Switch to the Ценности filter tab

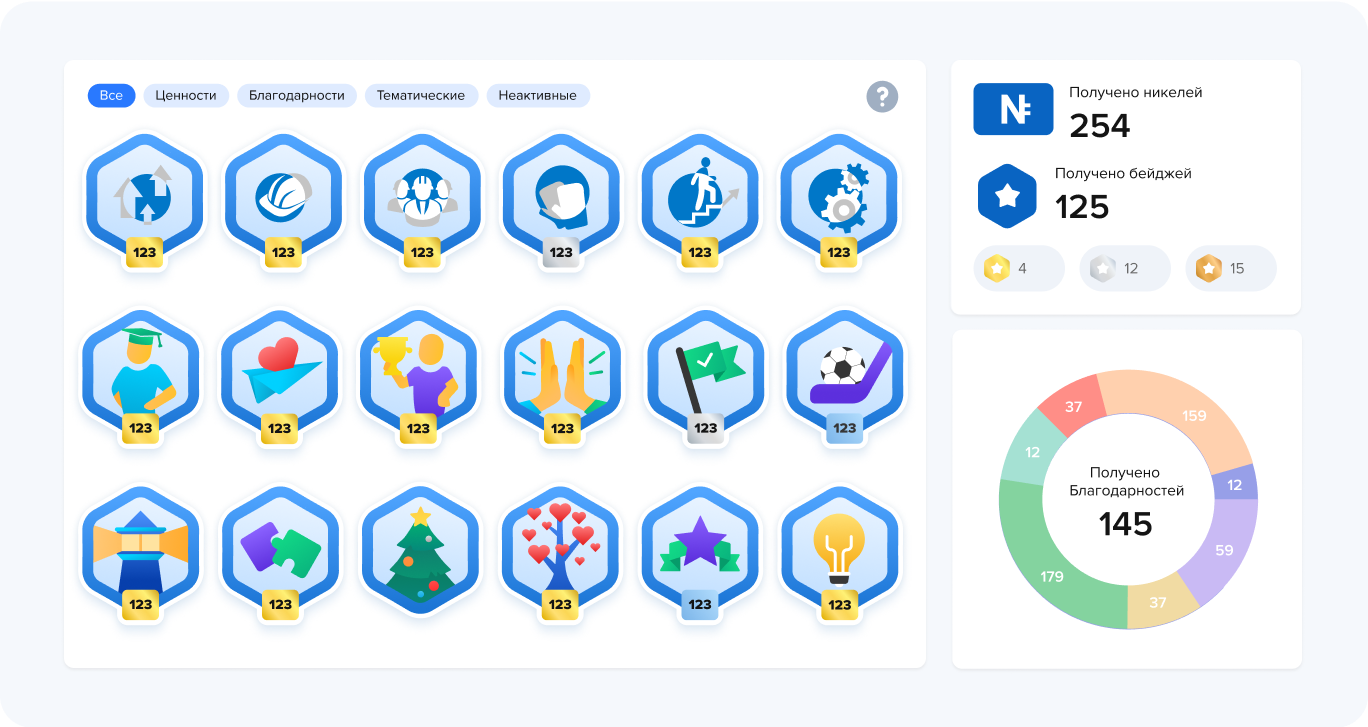click(186, 96)
